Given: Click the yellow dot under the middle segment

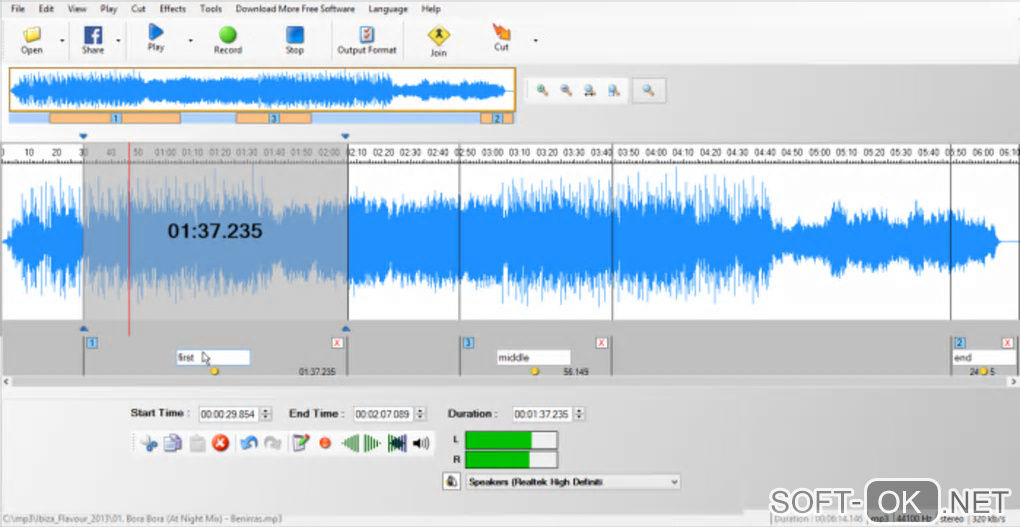Looking at the screenshot, I should (535, 372).
